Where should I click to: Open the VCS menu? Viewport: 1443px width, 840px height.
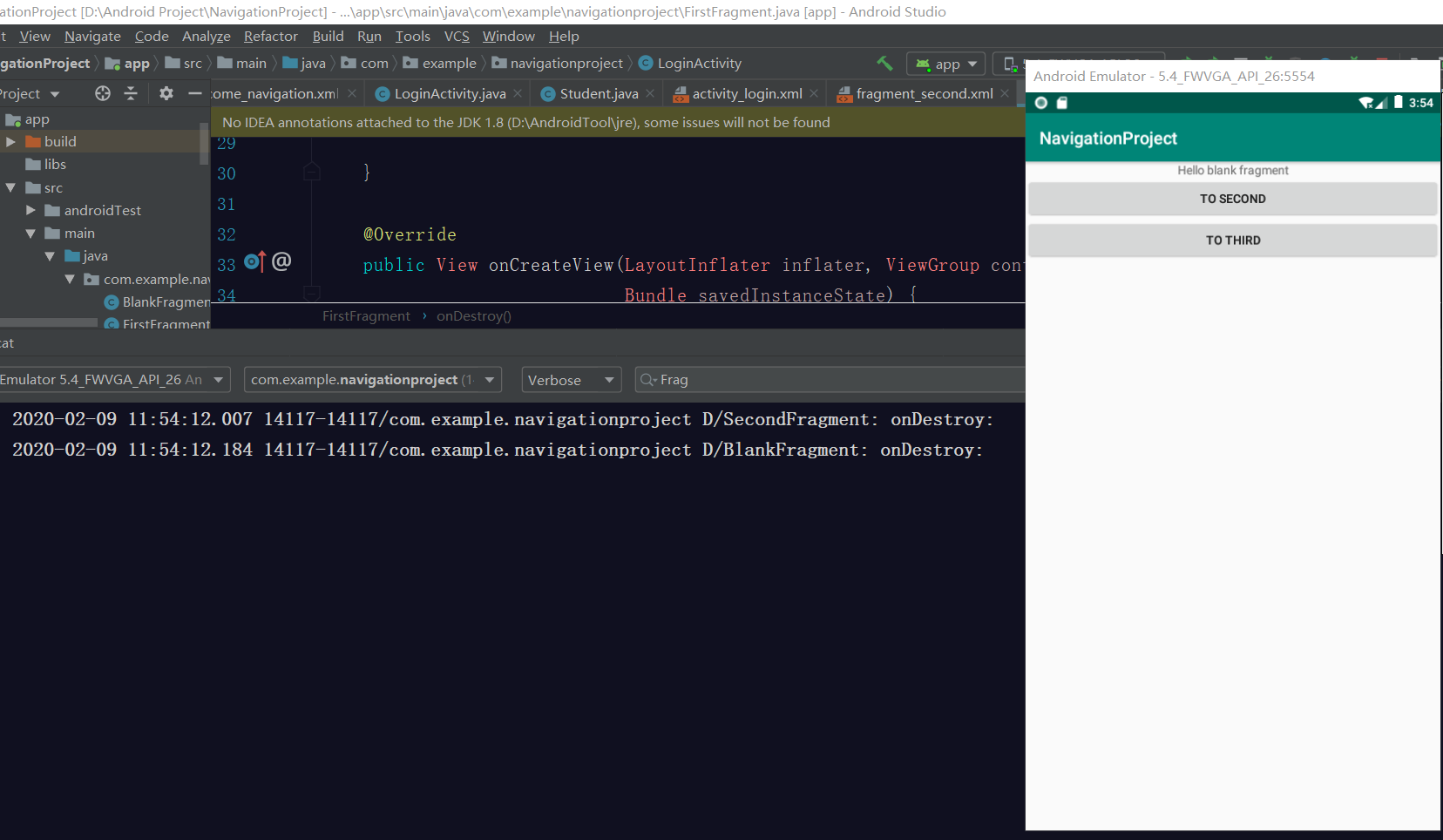(x=457, y=36)
